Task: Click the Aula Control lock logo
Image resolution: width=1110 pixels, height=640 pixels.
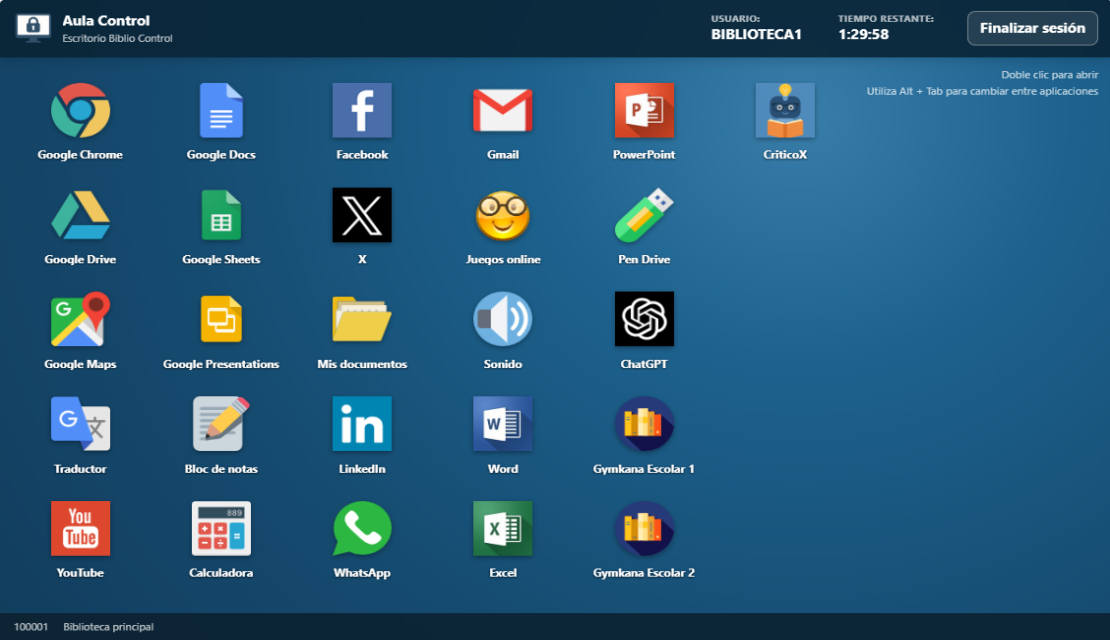Action: click(33, 27)
